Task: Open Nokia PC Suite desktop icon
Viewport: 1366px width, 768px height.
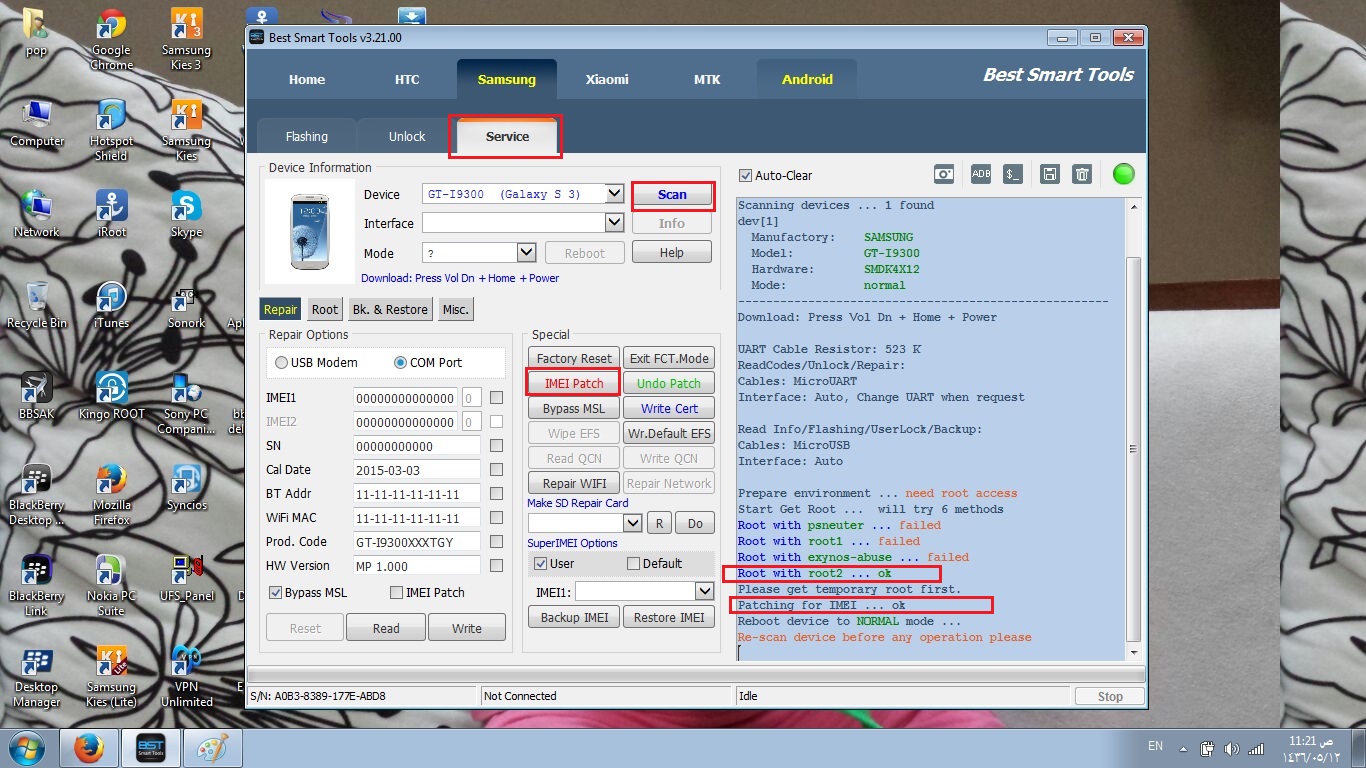Action: (x=111, y=586)
